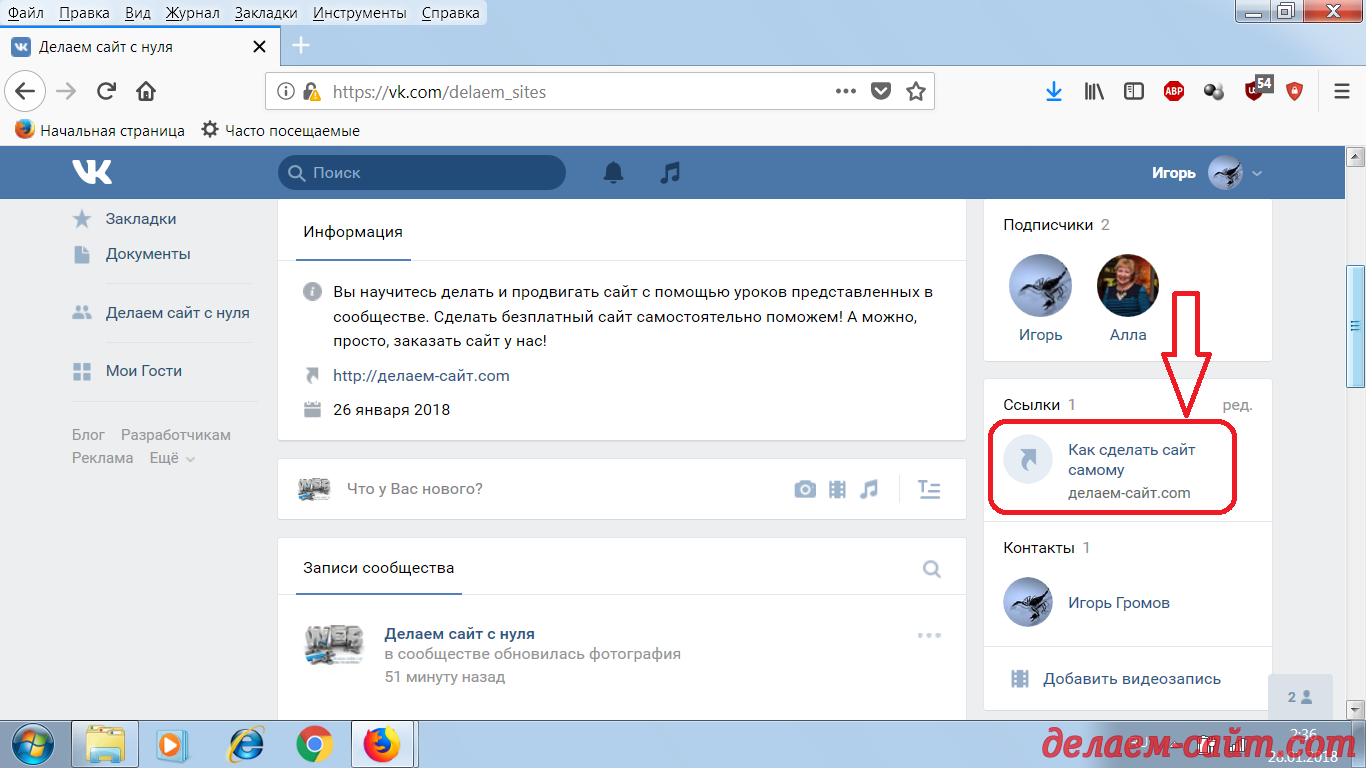This screenshot has height=768, width=1366.
Task: Click the 'Что у Вас нового?' post field
Action: coord(415,489)
